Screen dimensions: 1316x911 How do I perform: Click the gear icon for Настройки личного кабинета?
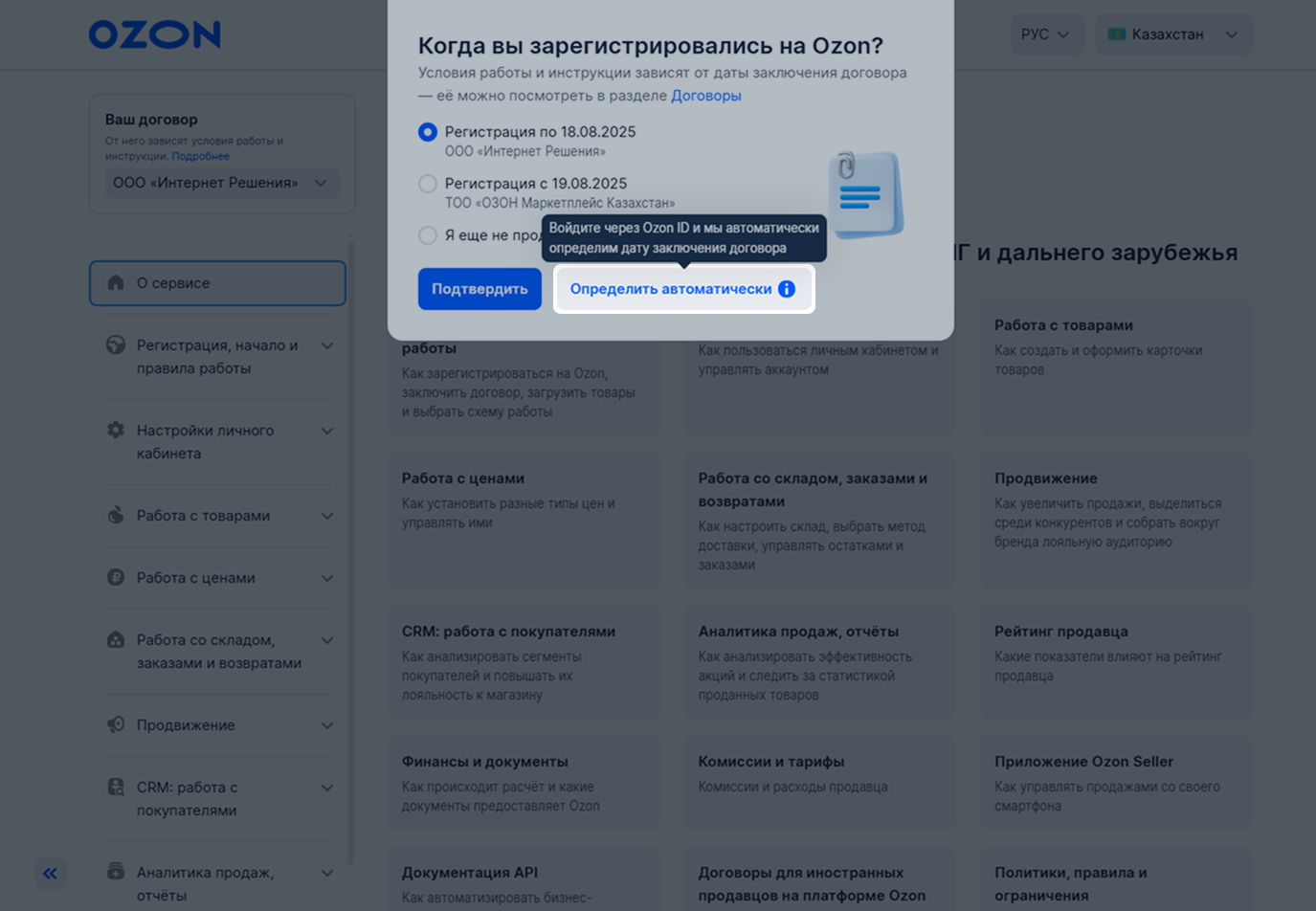point(116,431)
